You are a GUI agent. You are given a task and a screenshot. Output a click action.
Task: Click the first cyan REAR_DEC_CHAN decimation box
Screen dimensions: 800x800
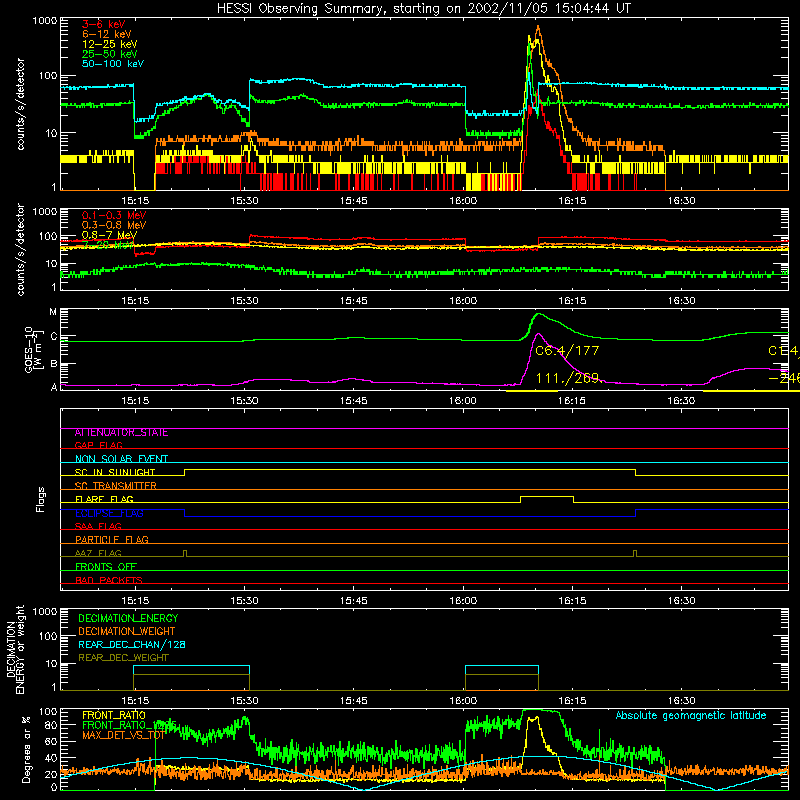coord(191,670)
